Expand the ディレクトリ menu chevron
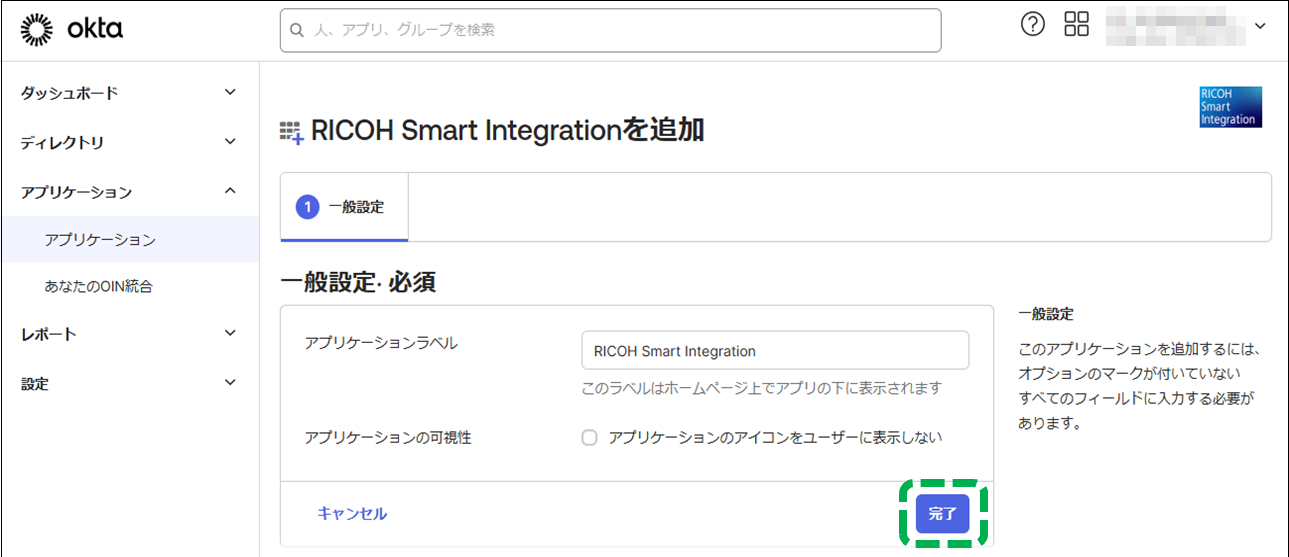Image resolution: width=1289 pixels, height=557 pixels. tap(230, 142)
